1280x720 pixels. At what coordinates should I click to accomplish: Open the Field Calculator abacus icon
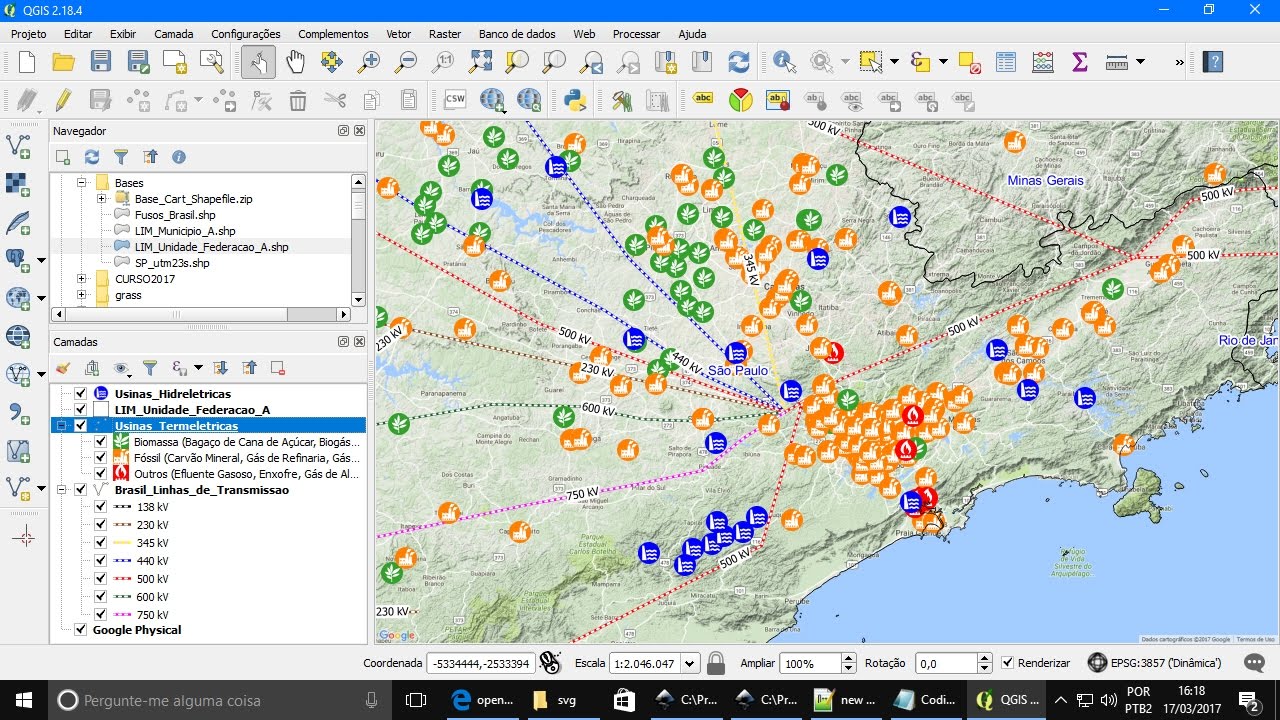click(x=1043, y=62)
